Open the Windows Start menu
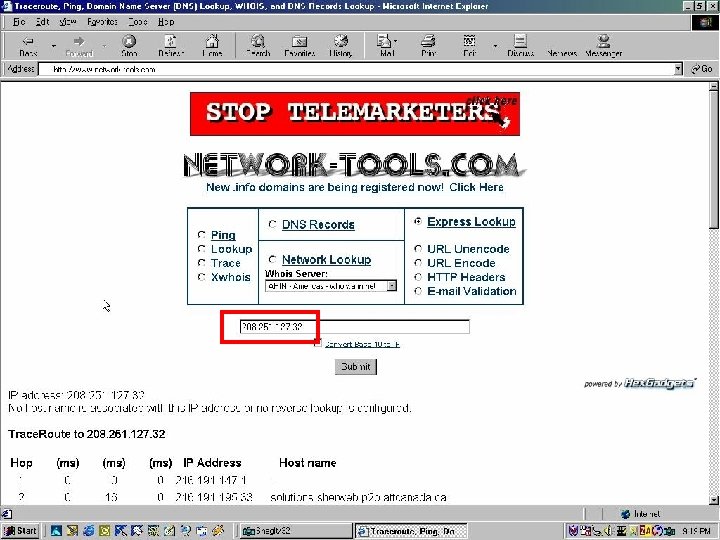The image size is (720, 540). click(x=20, y=531)
